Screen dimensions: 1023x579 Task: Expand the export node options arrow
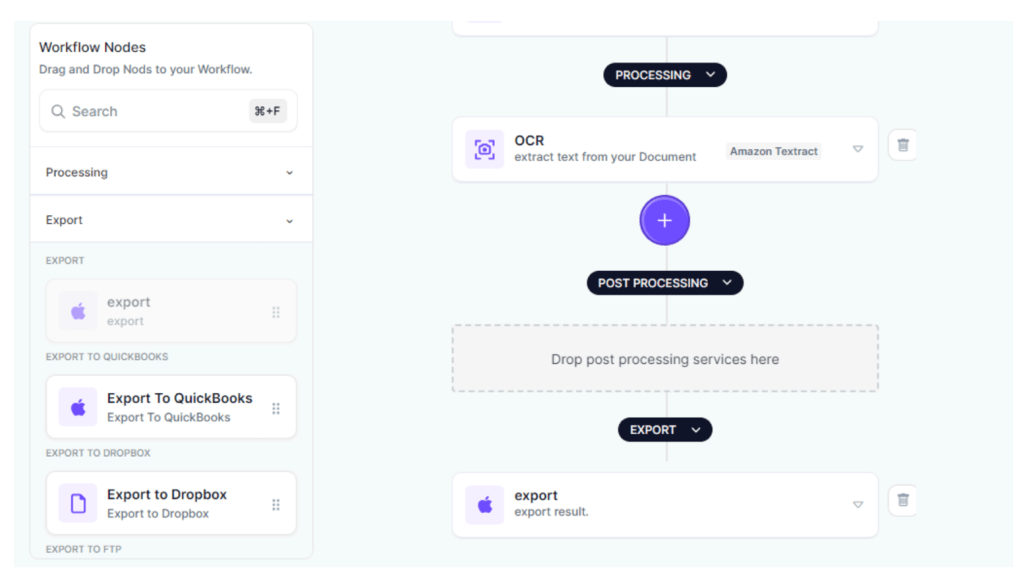(x=857, y=504)
